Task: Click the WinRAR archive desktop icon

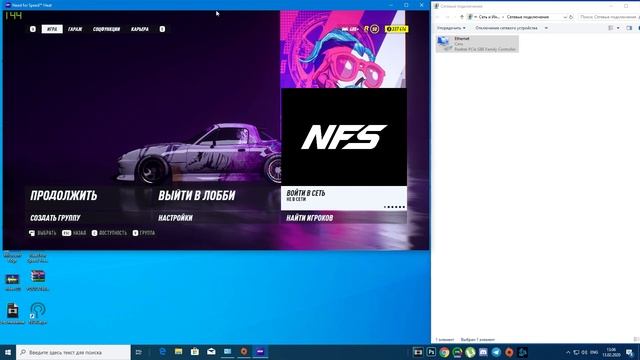Action: (38, 280)
